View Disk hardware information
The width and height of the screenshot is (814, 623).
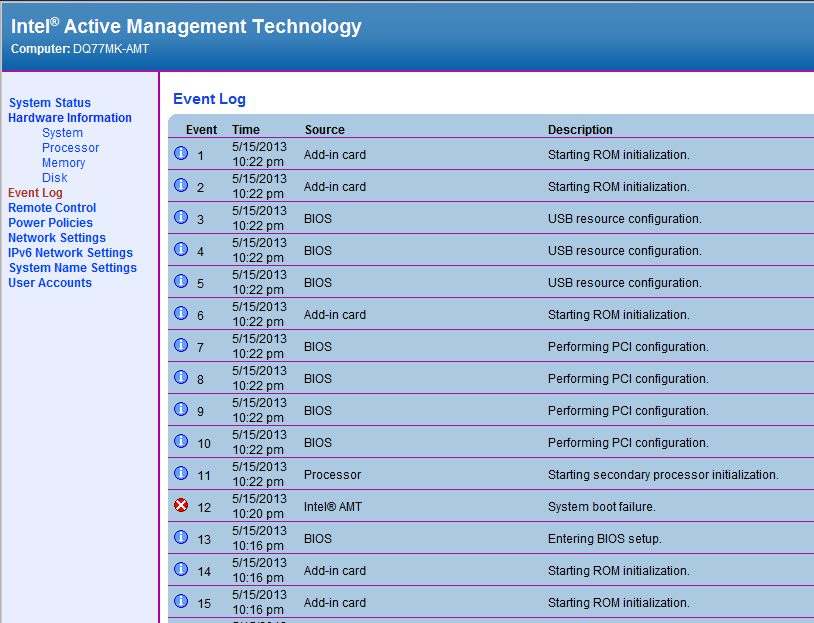[x=54, y=178]
